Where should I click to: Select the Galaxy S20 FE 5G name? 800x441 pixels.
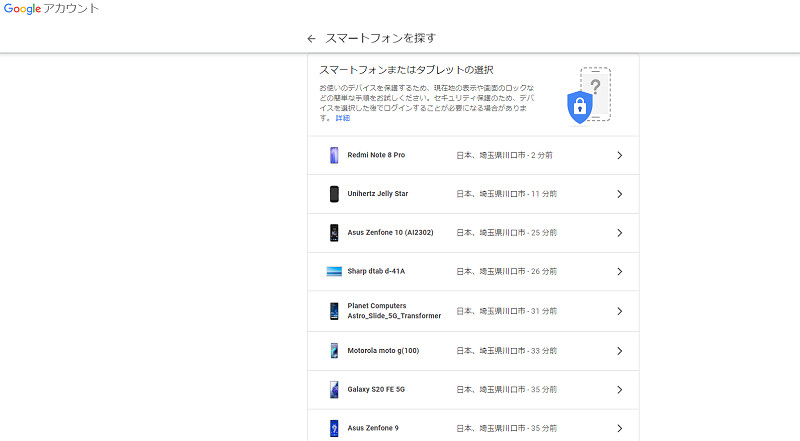pyautogui.click(x=376, y=389)
